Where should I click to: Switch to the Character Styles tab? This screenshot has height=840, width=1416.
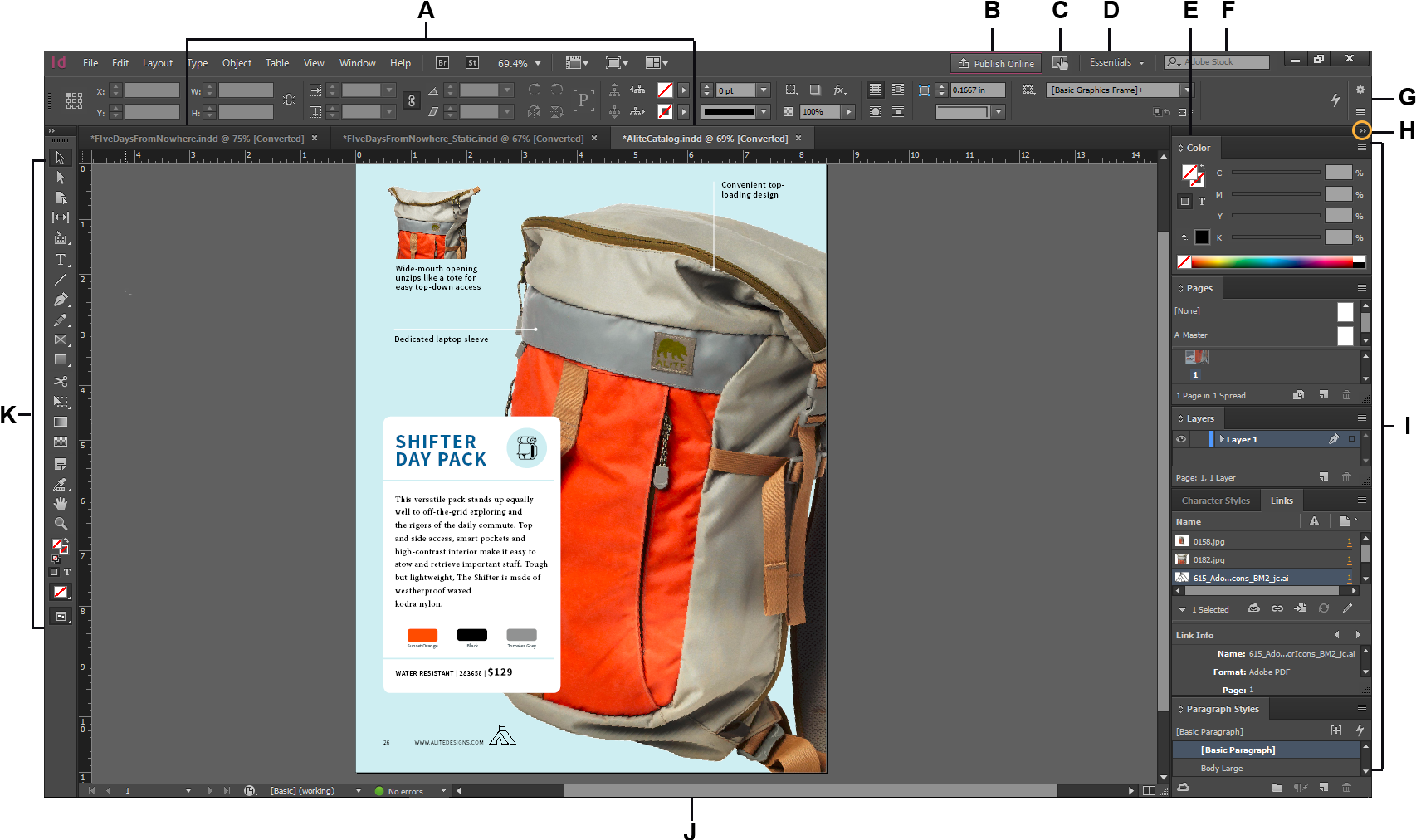click(x=1215, y=500)
